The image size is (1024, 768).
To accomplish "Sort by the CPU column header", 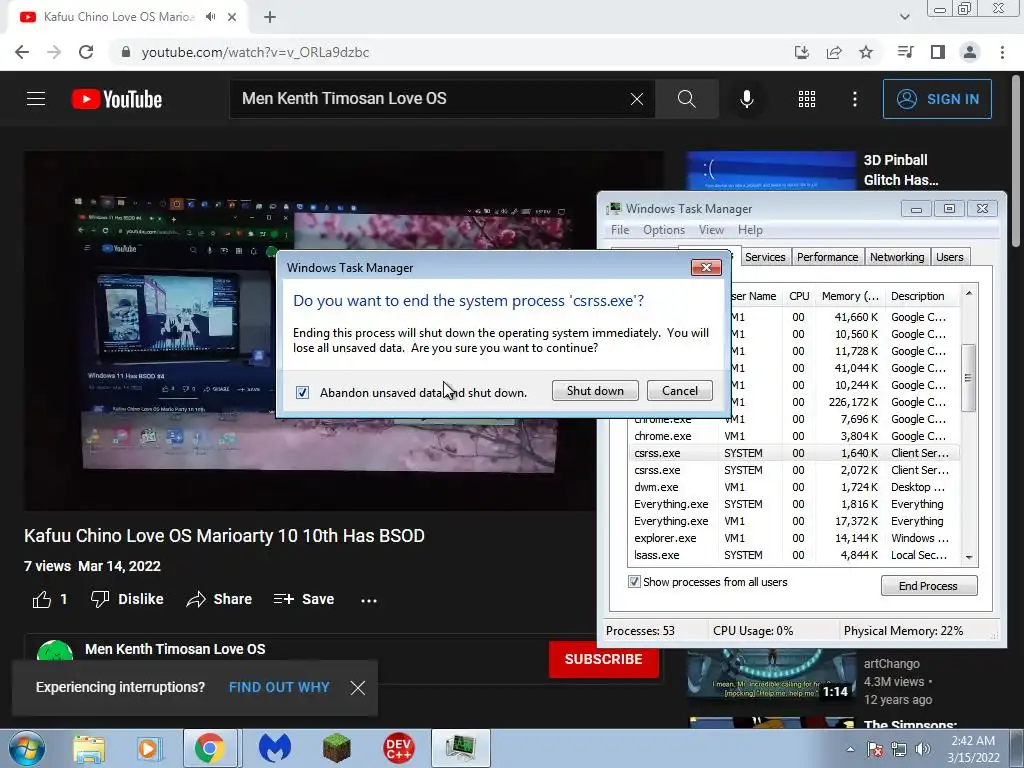I will [x=799, y=296].
